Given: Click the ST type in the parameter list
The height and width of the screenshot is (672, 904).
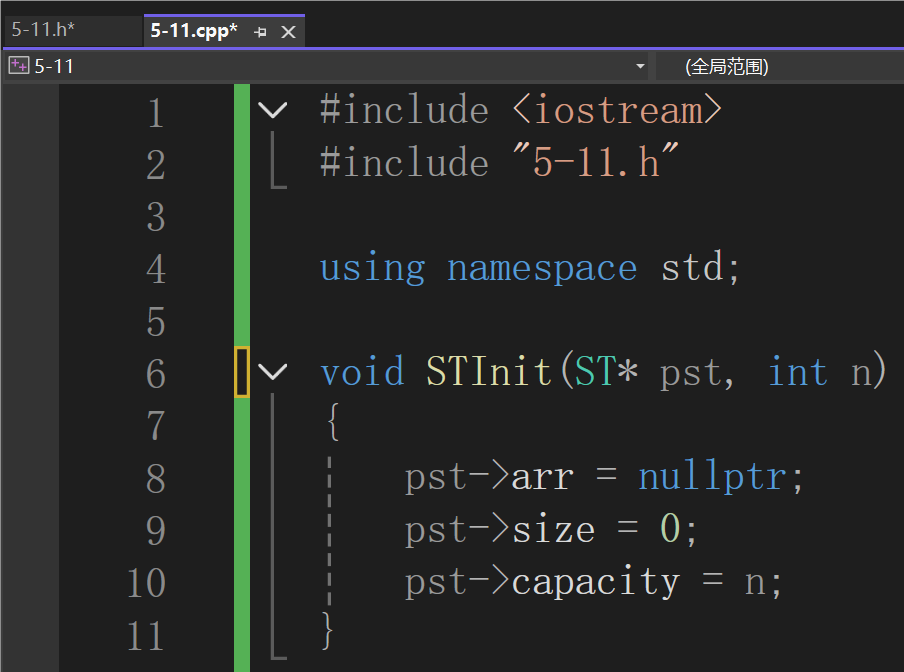Looking at the screenshot, I should pyautogui.click(x=595, y=371).
